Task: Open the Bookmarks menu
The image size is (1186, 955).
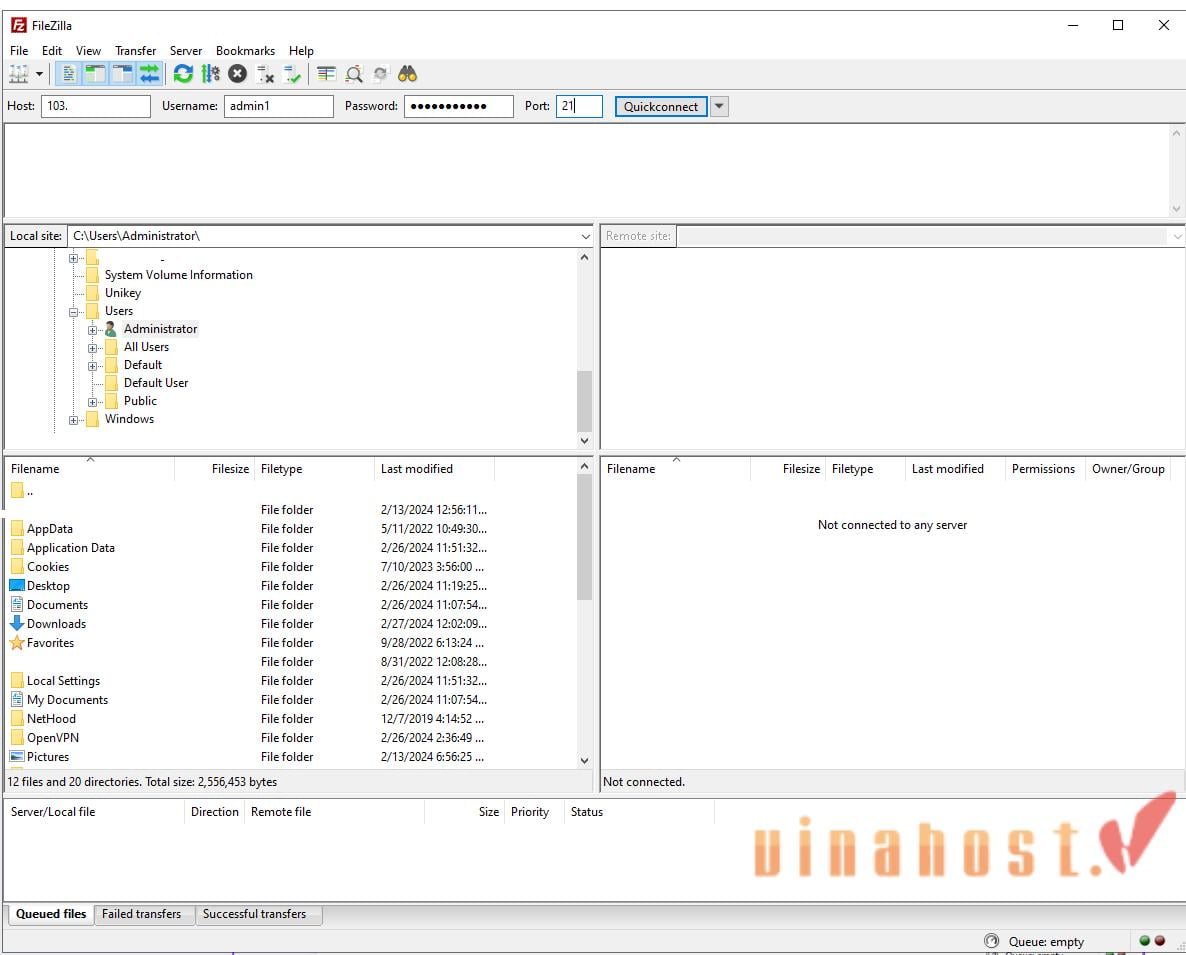Action: point(245,51)
